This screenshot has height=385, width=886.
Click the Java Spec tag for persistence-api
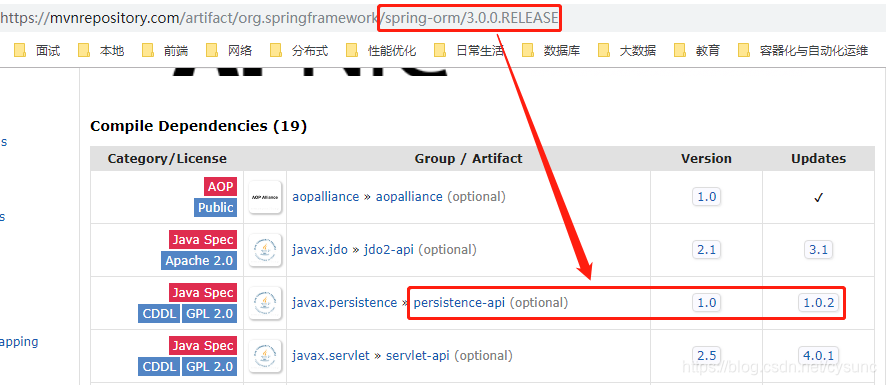[x=203, y=293]
